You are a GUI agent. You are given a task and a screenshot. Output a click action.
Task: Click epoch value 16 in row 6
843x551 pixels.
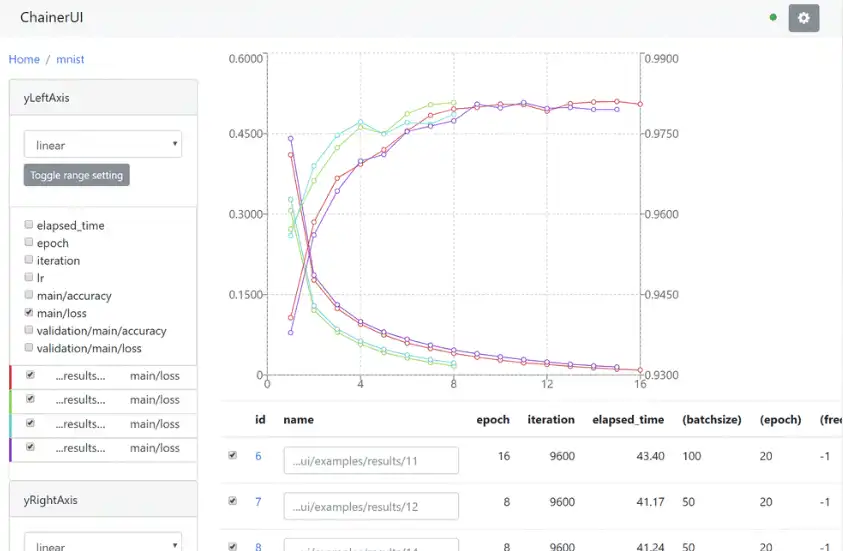click(504, 456)
